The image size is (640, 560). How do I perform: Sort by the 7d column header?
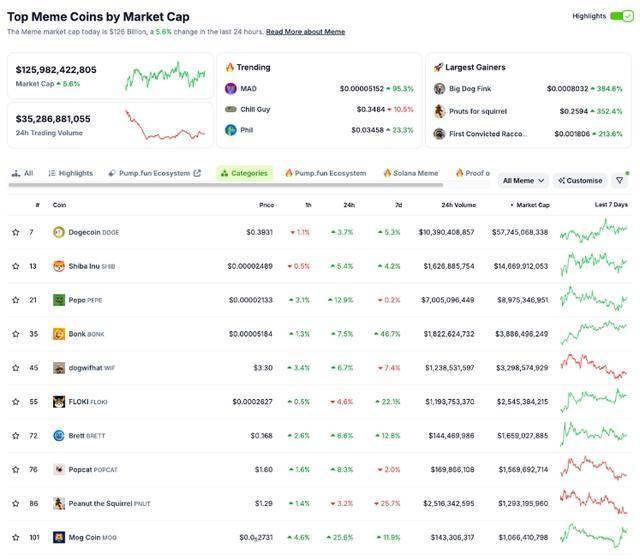398,205
